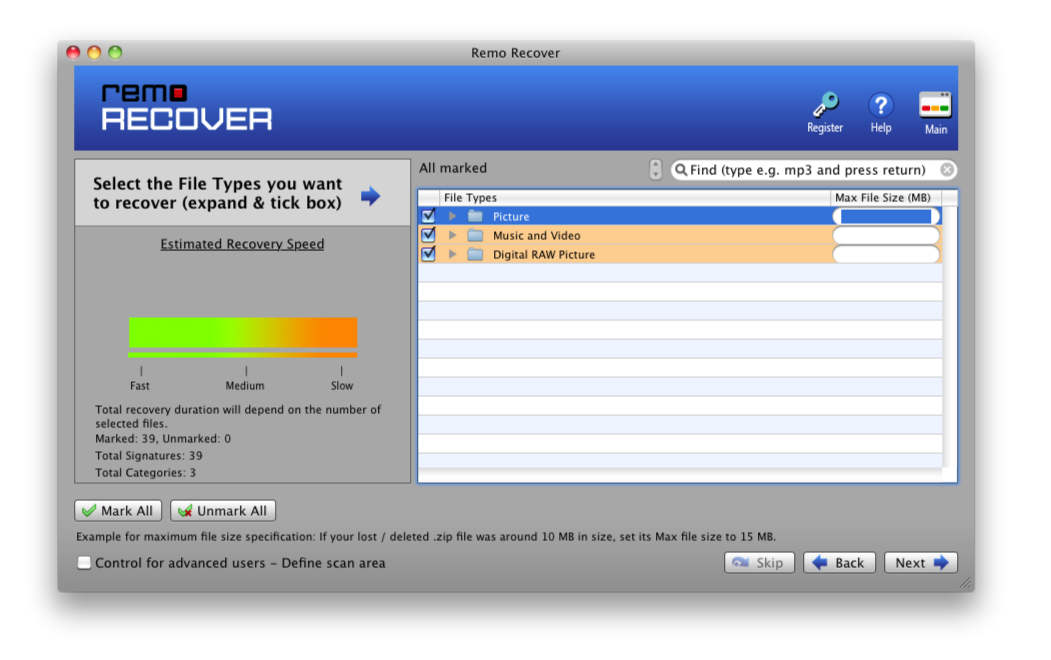Click the Unmark All button
The image size is (1051, 660).
(223, 511)
